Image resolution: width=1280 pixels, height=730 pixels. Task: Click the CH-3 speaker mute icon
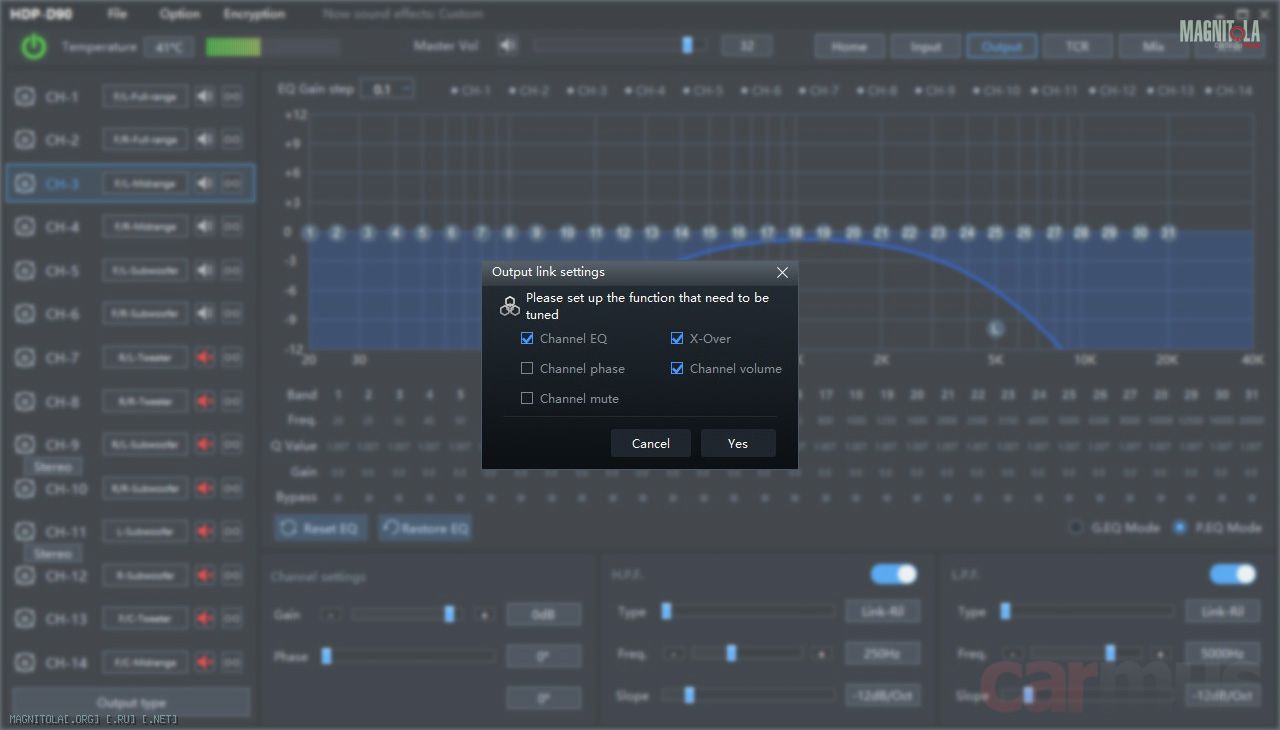(205, 184)
